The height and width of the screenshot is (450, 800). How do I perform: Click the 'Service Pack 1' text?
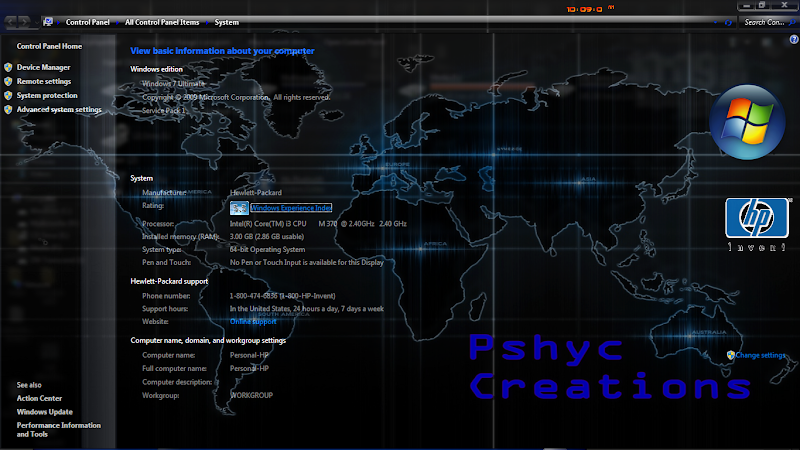click(164, 111)
